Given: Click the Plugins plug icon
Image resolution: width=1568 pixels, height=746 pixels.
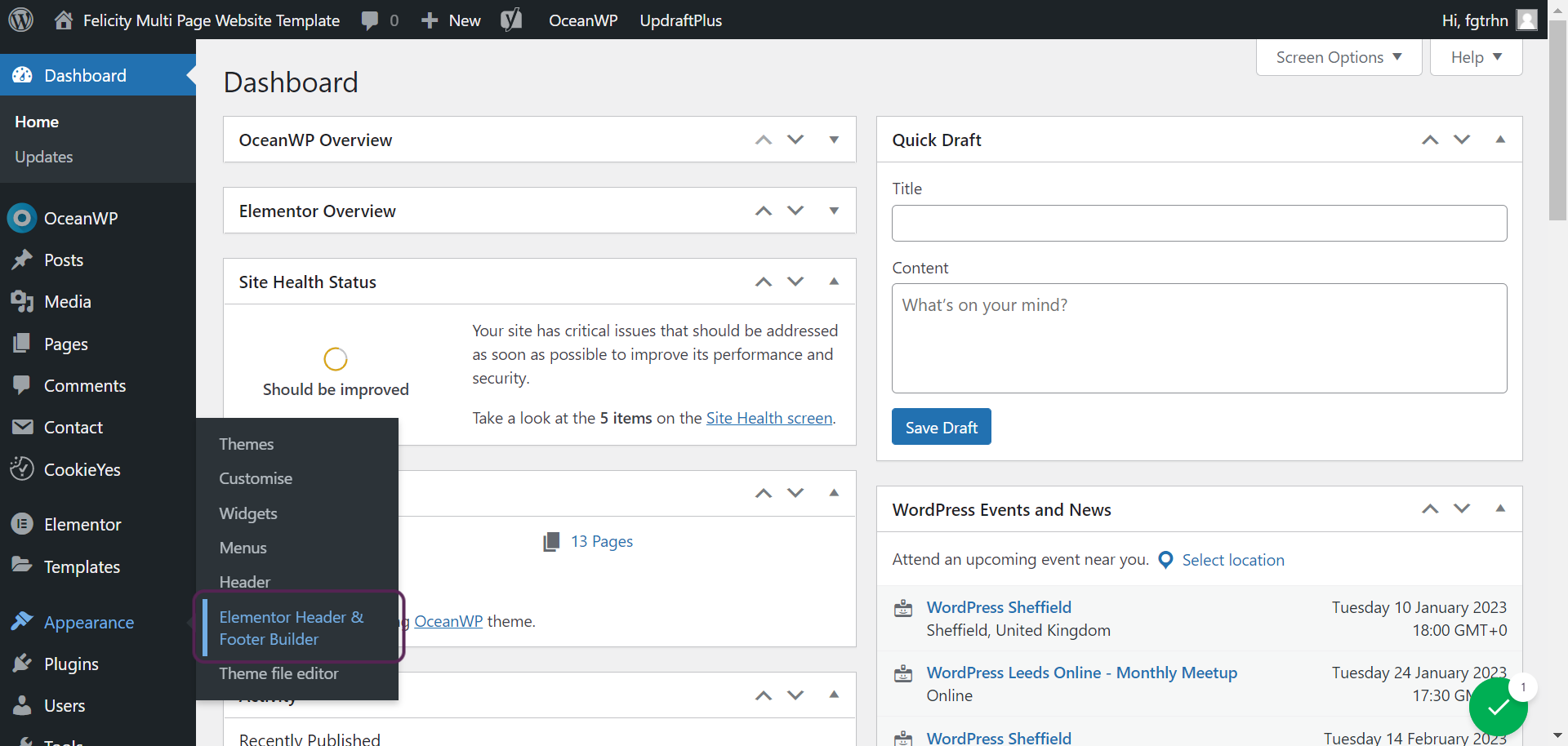Looking at the screenshot, I should (22, 664).
